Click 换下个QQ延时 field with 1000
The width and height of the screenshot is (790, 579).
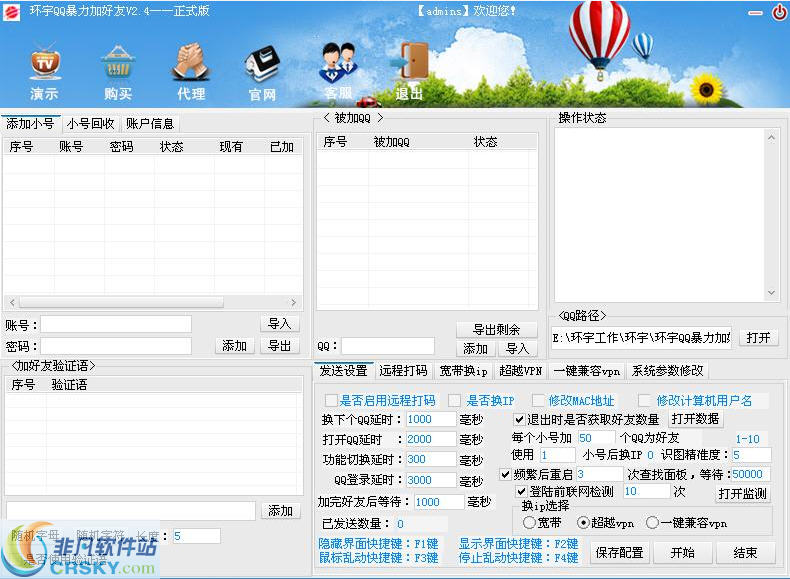pos(431,419)
